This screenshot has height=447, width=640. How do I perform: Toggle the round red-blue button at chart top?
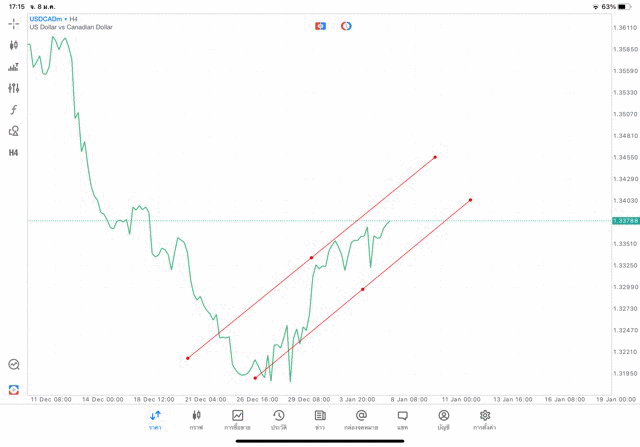[x=346, y=26]
